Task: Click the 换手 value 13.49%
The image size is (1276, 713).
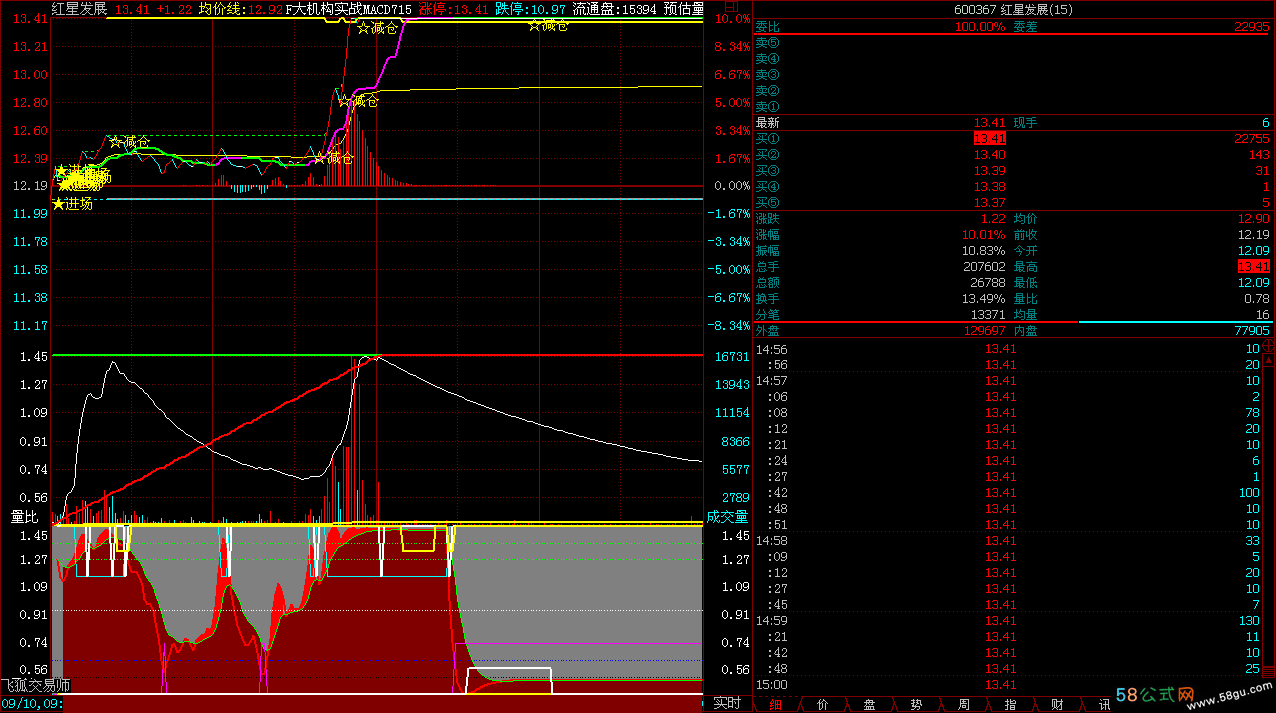Action: 983,298
